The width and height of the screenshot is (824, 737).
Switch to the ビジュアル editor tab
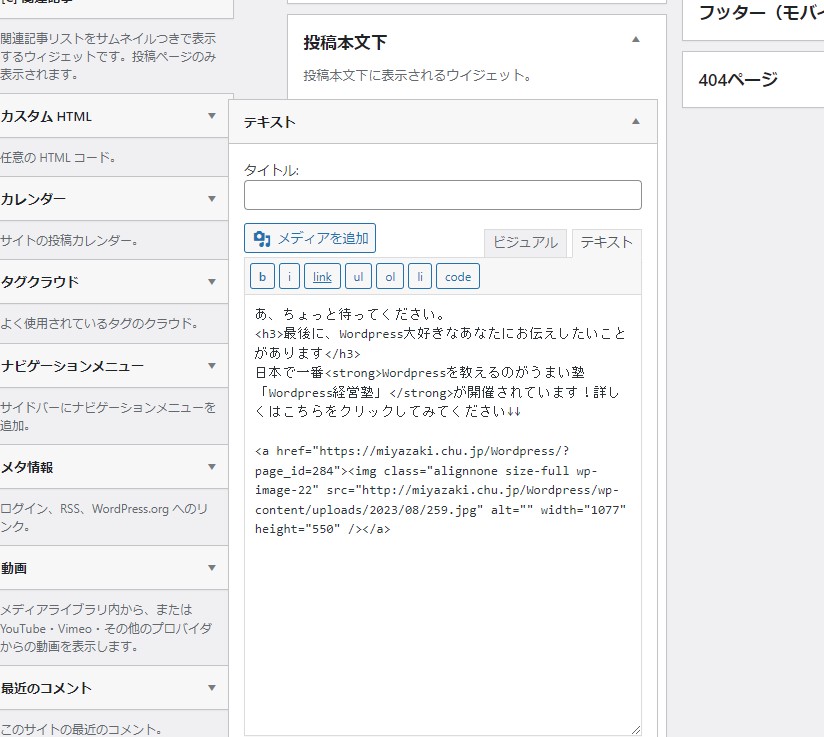click(525, 242)
